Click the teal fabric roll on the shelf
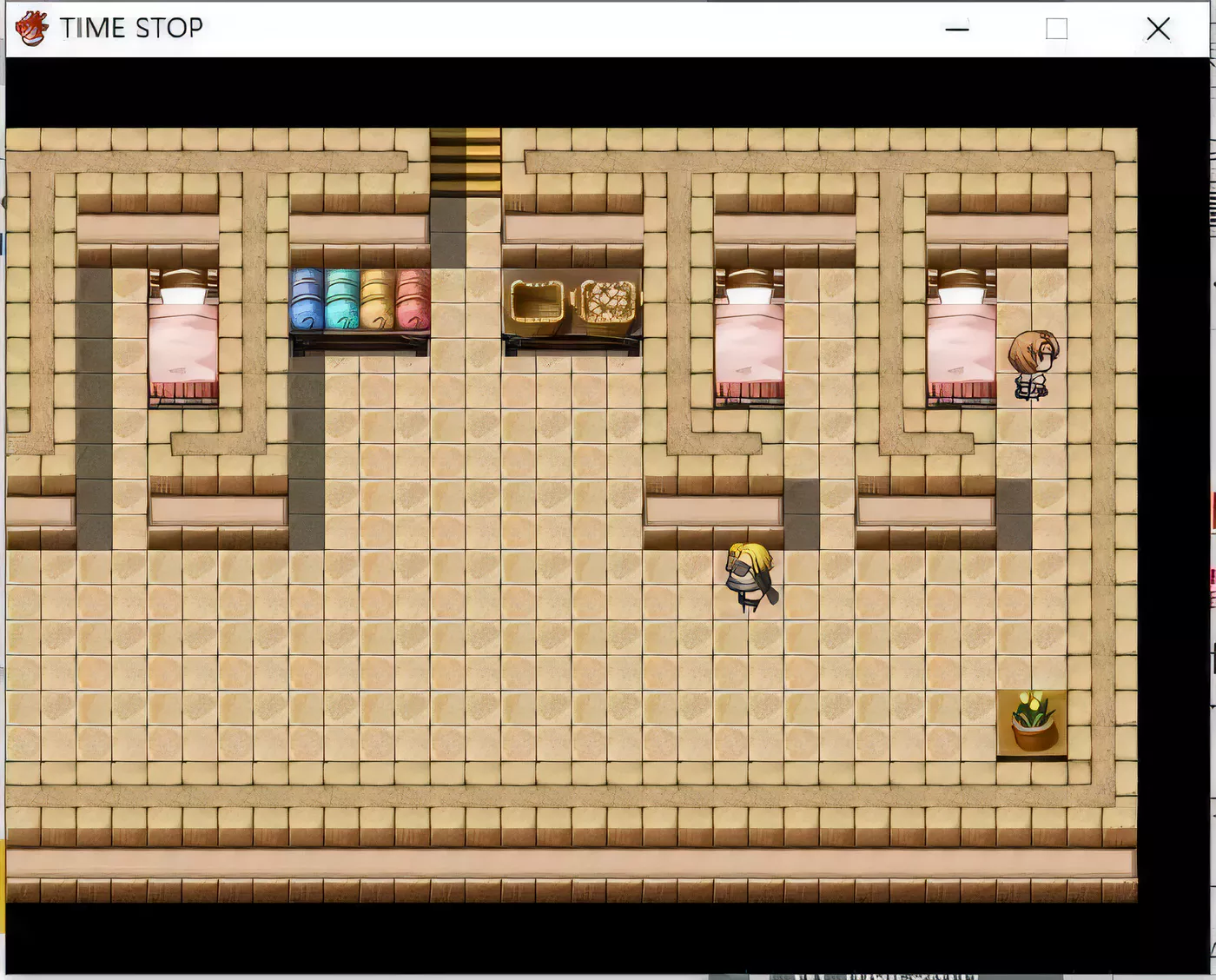The width and height of the screenshot is (1216, 980). (x=342, y=300)
